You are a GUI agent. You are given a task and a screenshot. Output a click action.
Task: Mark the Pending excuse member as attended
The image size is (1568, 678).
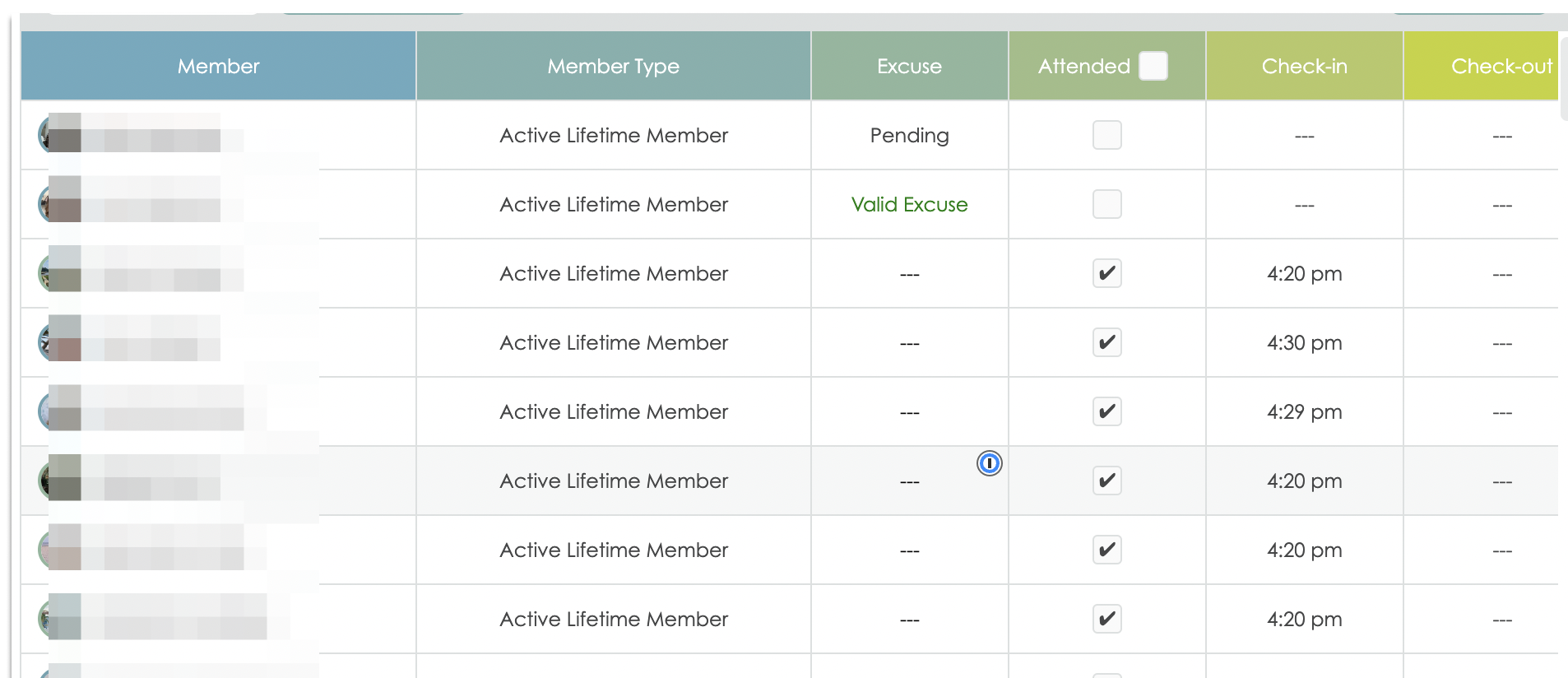pos(1106,135)
